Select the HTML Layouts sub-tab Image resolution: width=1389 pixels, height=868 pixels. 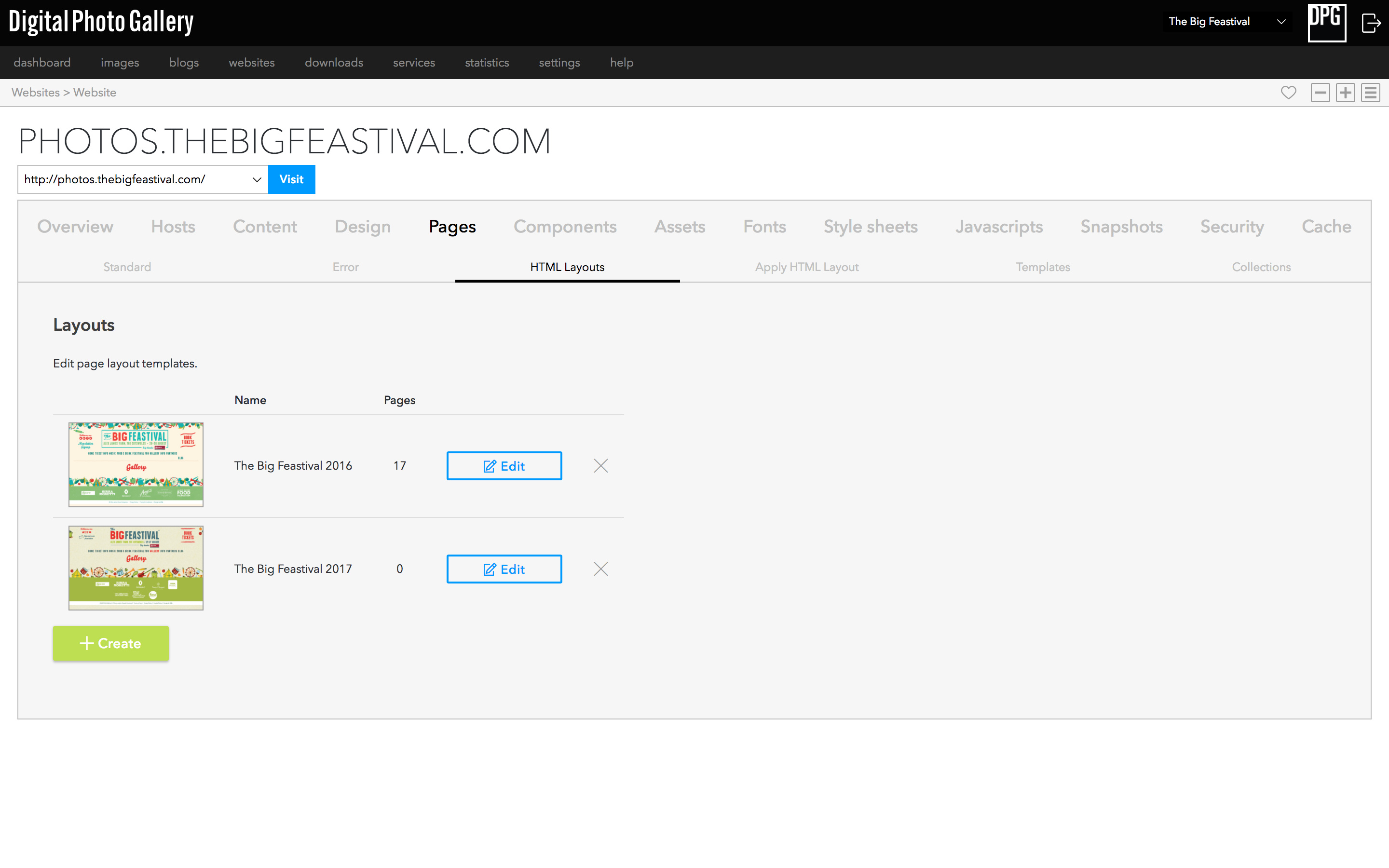567,267
